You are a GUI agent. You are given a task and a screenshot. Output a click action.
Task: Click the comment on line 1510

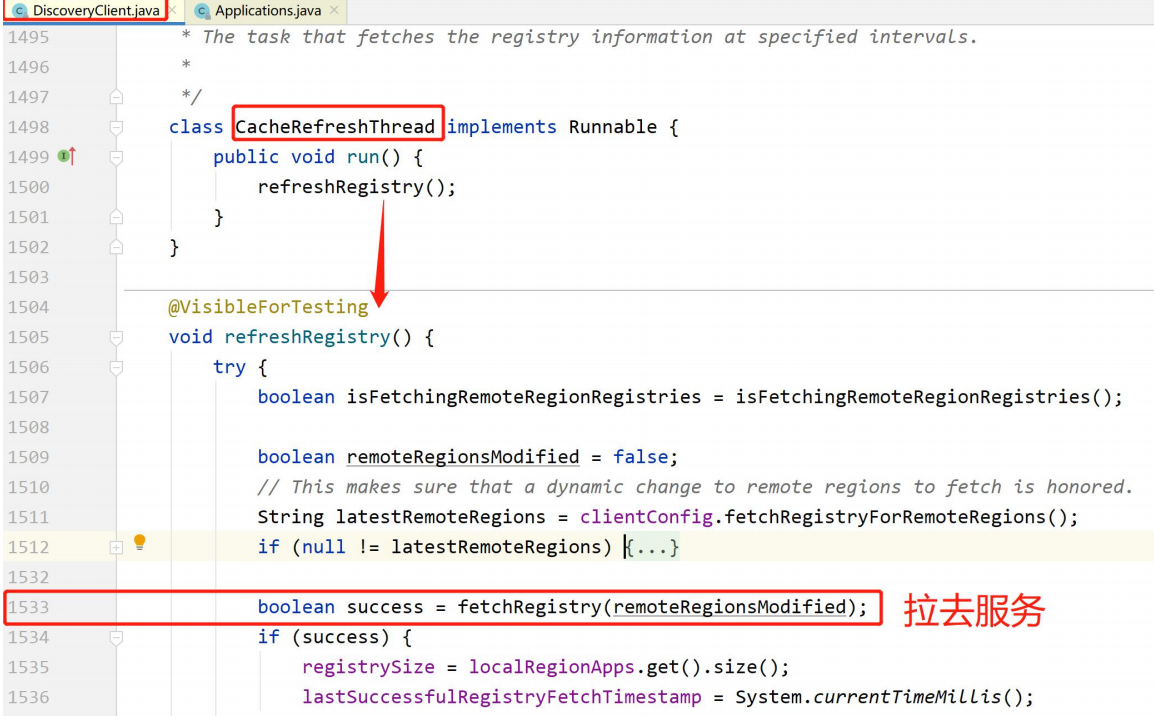coord(695,486)
